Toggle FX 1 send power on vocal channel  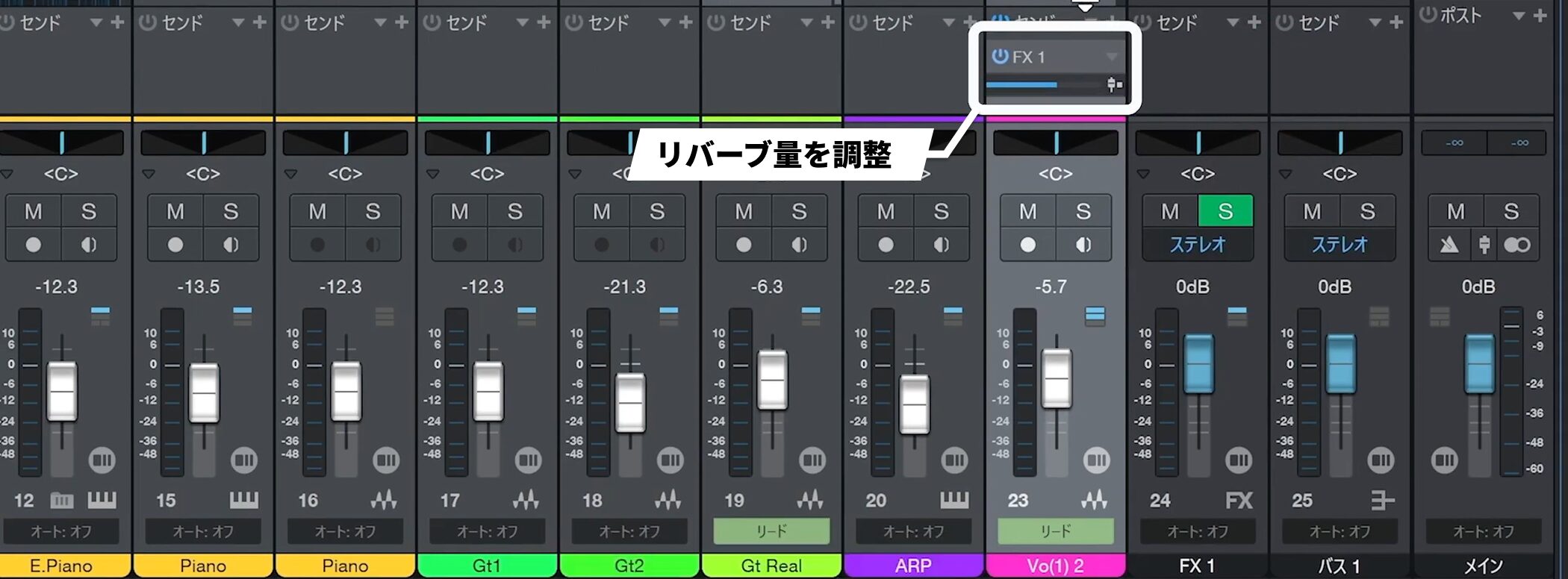click(1000, 57)
